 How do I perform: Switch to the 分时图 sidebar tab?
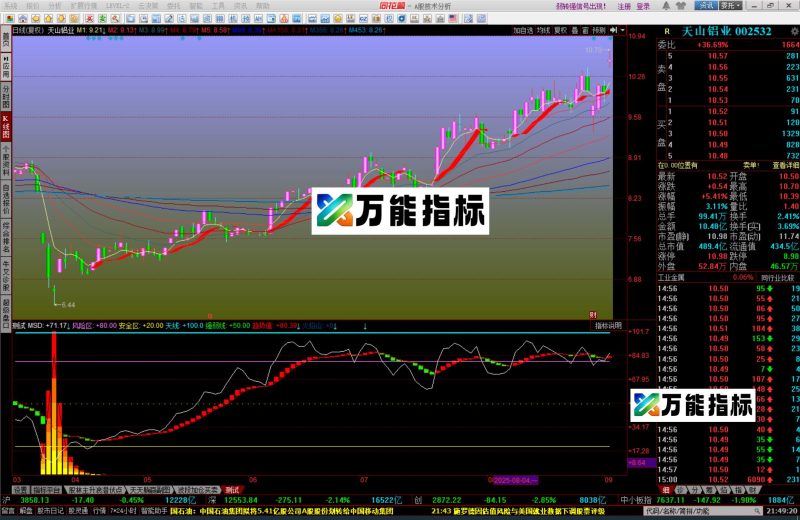pyautogui.click(x=6, y=96)
